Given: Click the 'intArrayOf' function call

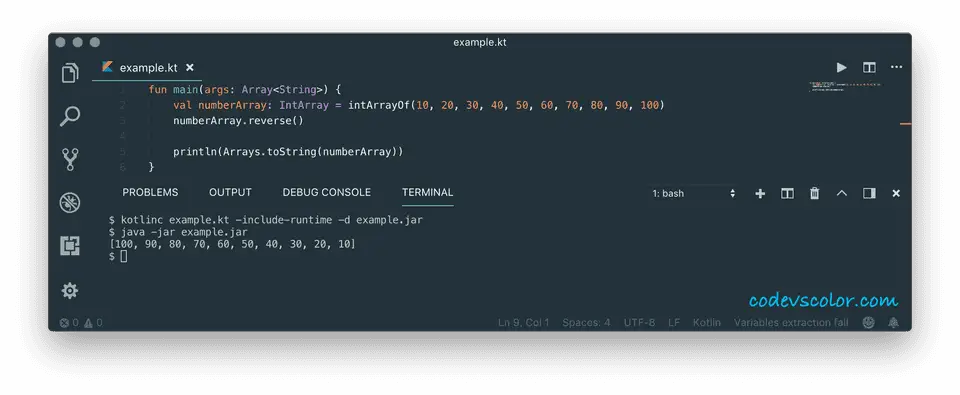Looking at the screenshot, I should [x=380, y=105].
